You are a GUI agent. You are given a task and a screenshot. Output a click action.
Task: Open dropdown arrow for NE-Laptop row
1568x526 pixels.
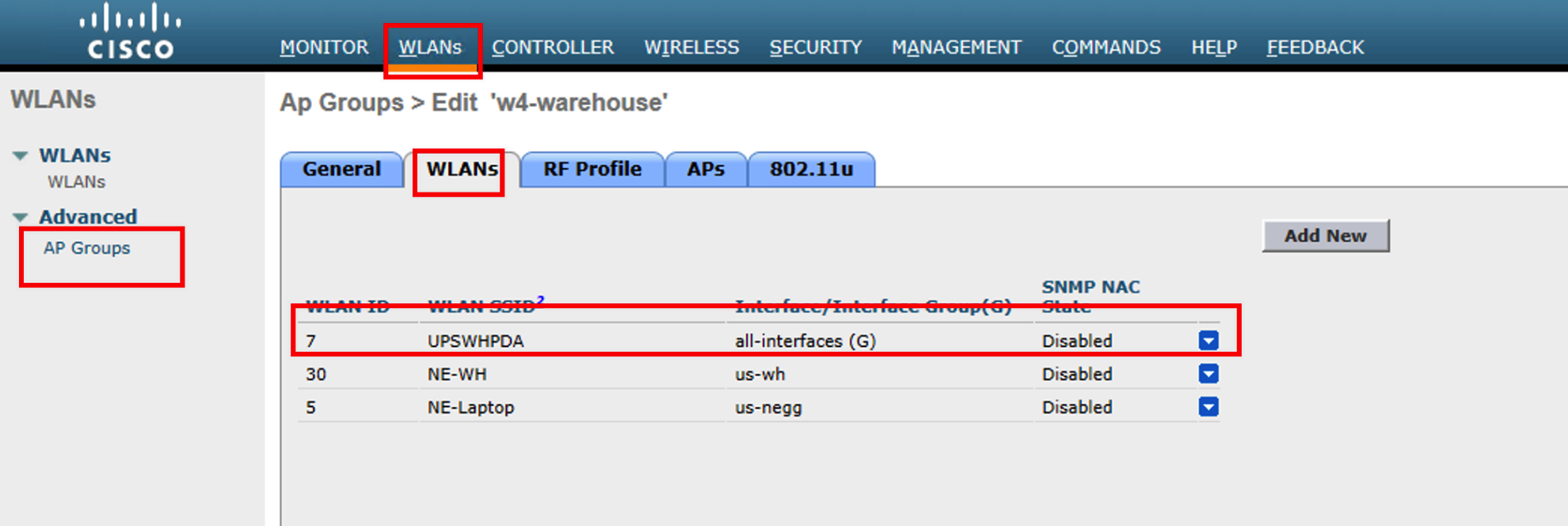tap(1208, 407)
